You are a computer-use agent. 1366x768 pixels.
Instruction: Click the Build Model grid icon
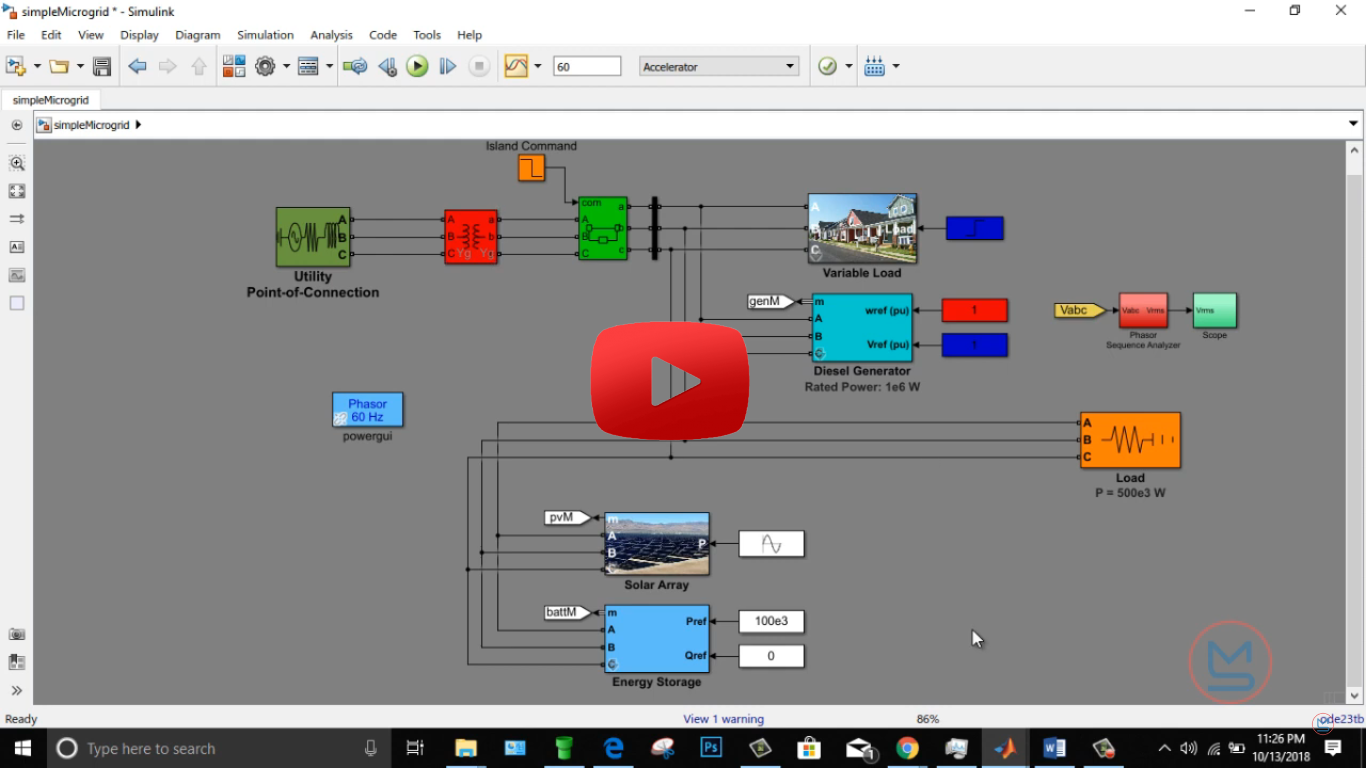[875, 66]
